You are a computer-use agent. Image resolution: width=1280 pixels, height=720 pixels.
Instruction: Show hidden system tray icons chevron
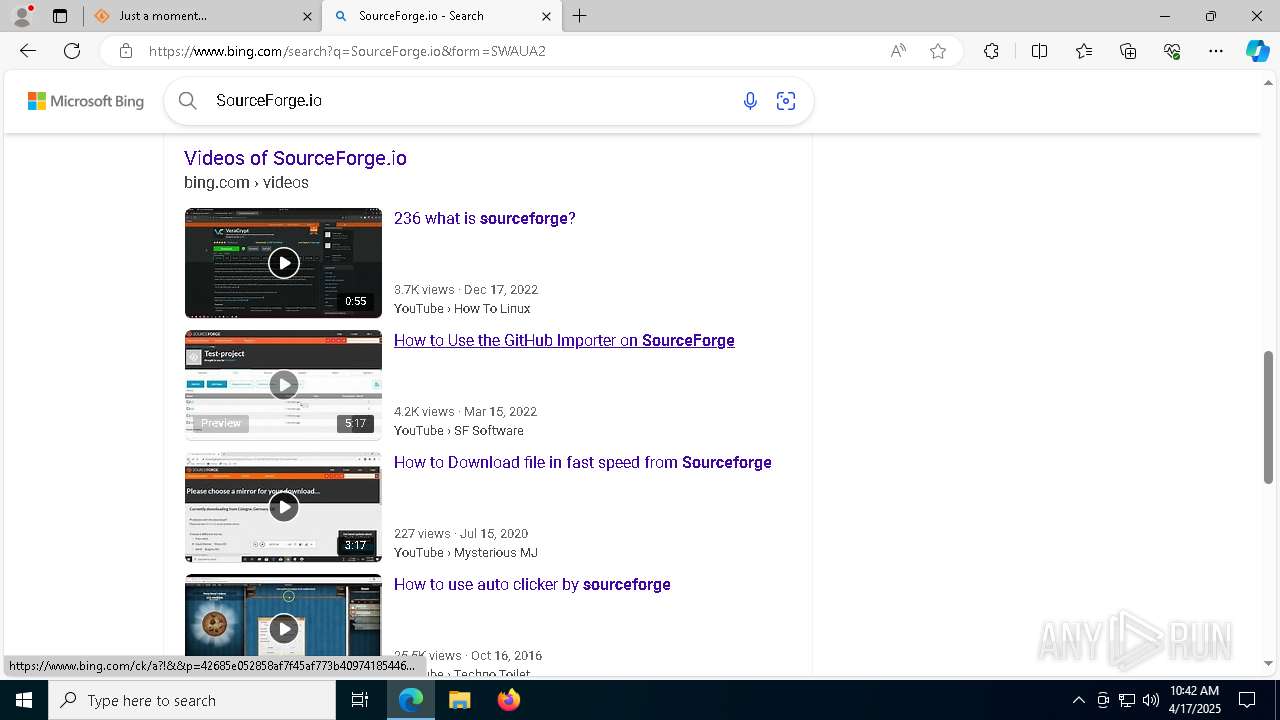click(1078, 700)
